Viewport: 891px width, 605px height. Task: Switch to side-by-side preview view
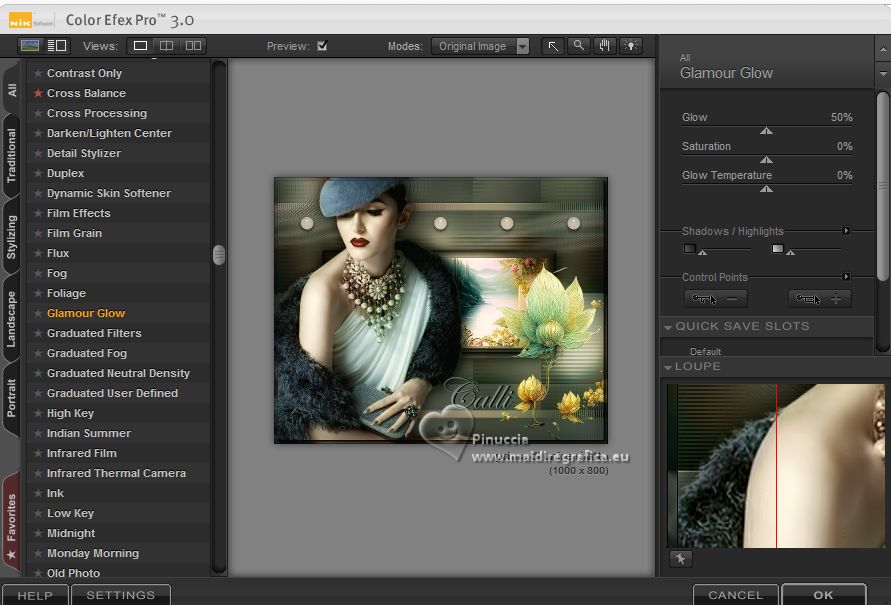pos(193,46)
